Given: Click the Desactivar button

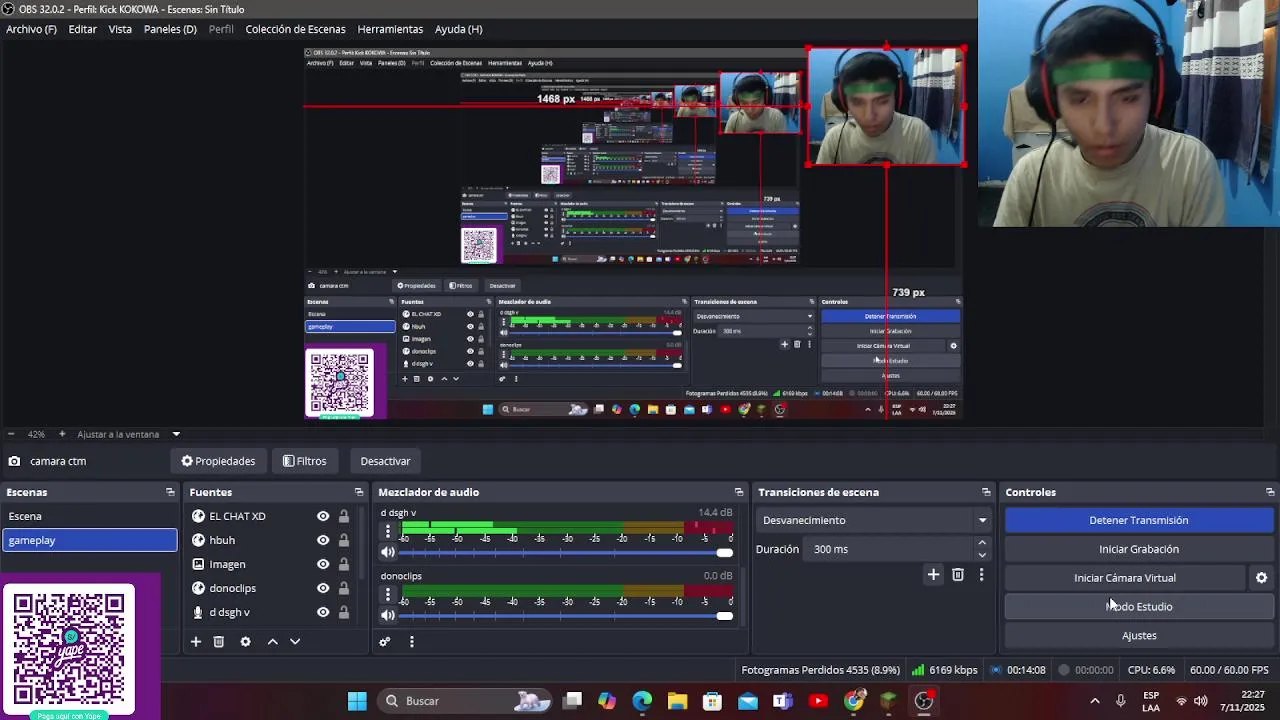Looking at the screenshot, I should [x=385, y=461].
